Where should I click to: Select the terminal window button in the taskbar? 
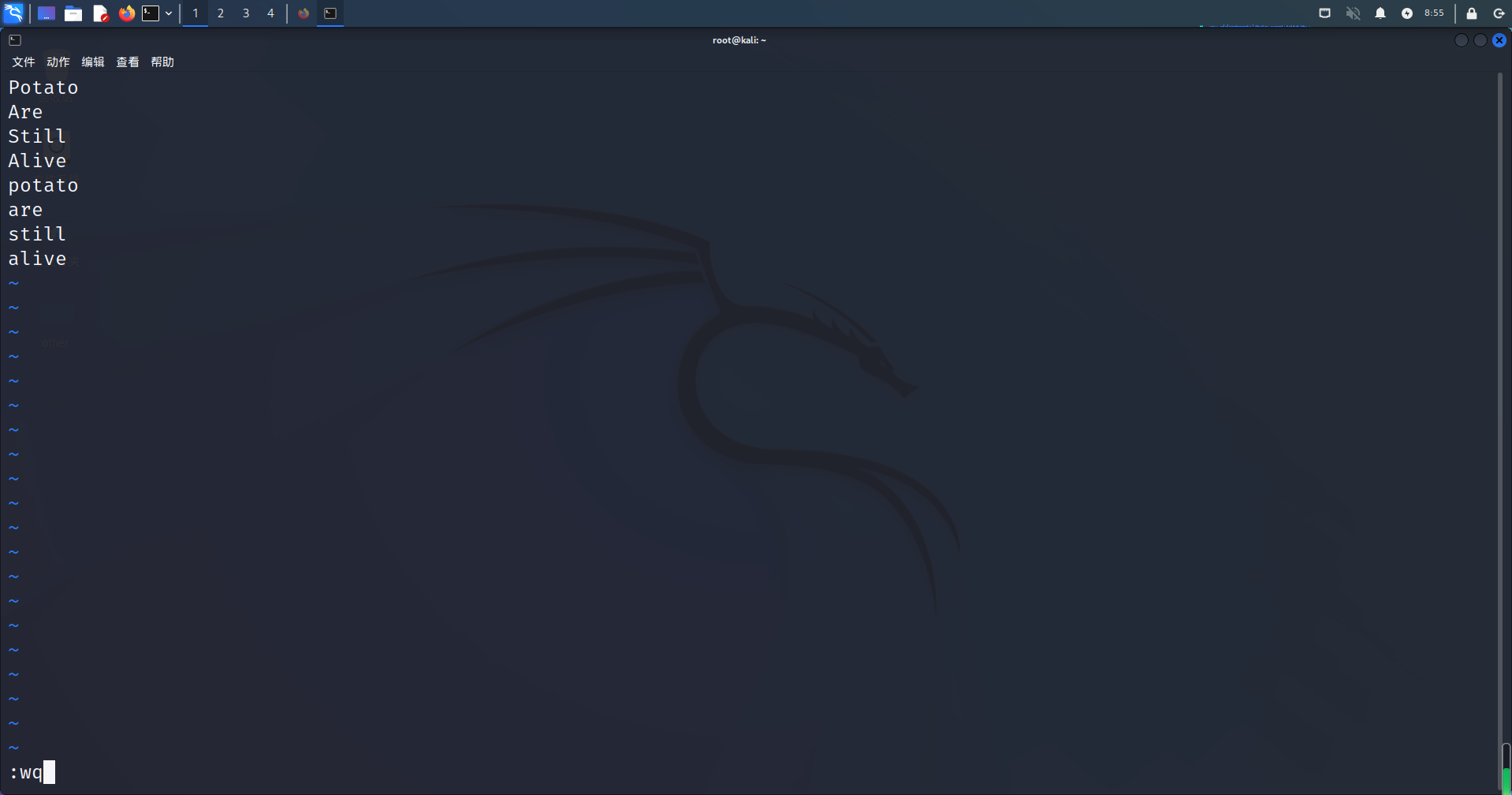click(x=330, y=13)
